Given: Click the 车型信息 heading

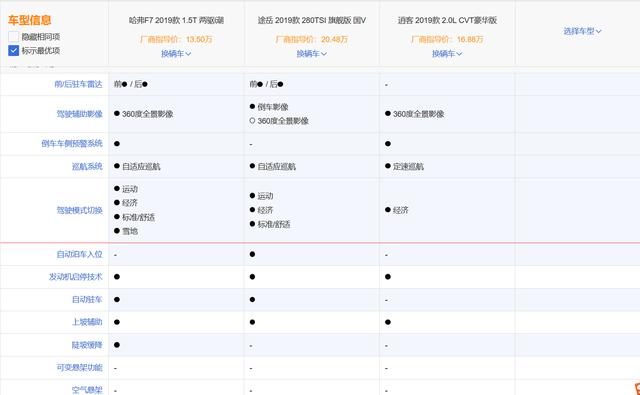Looking at the screenshot, I should [x=29, y=20].
